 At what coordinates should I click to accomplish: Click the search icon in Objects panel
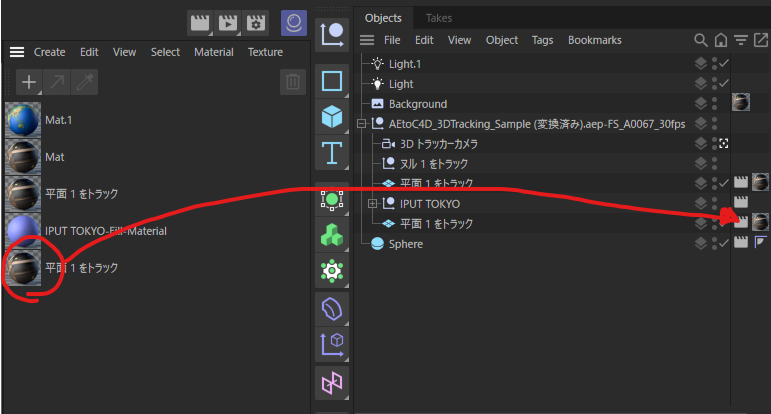click(701, 40)
